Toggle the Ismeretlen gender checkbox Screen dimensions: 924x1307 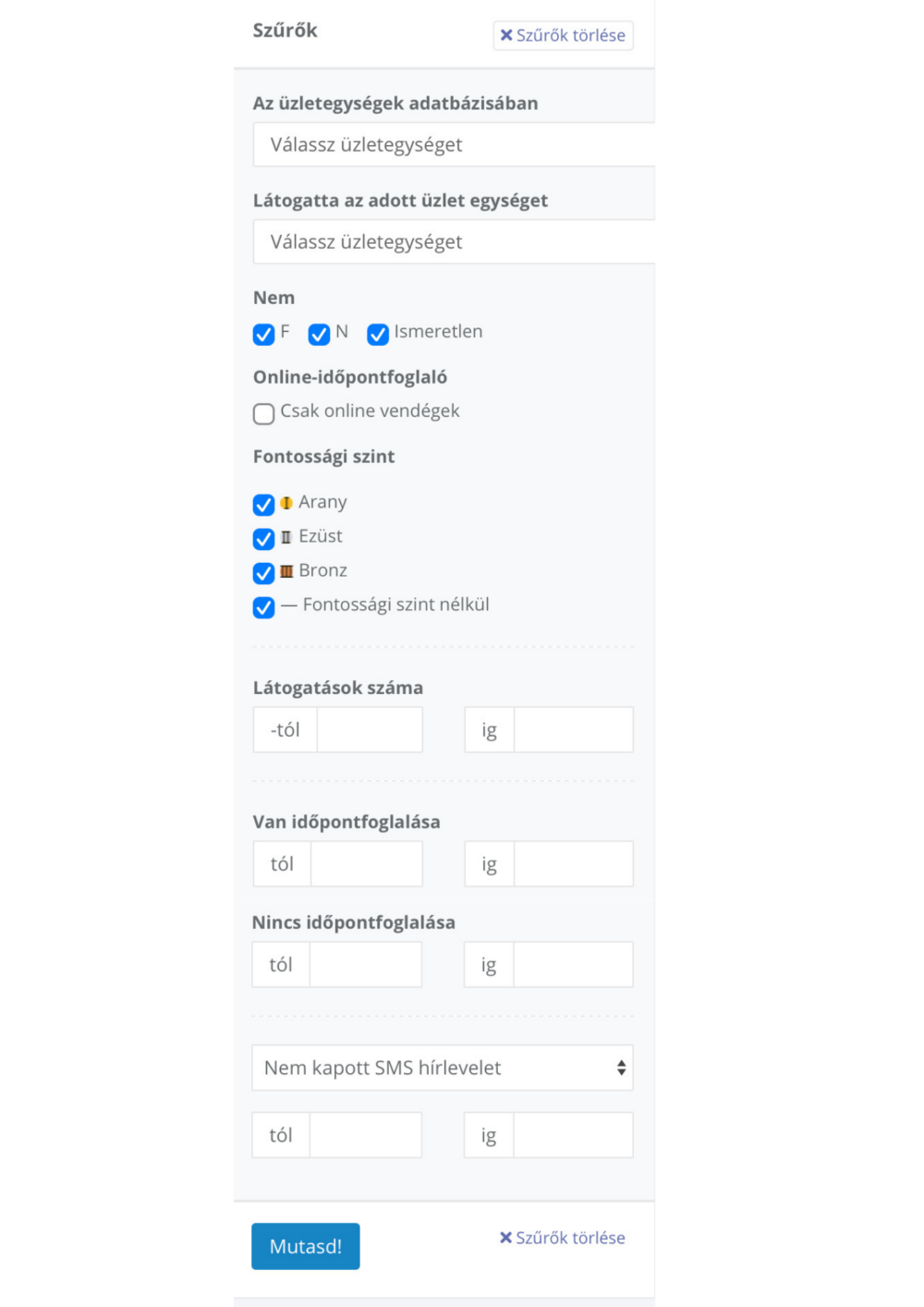pyautogui.click(x=377, y=334)
